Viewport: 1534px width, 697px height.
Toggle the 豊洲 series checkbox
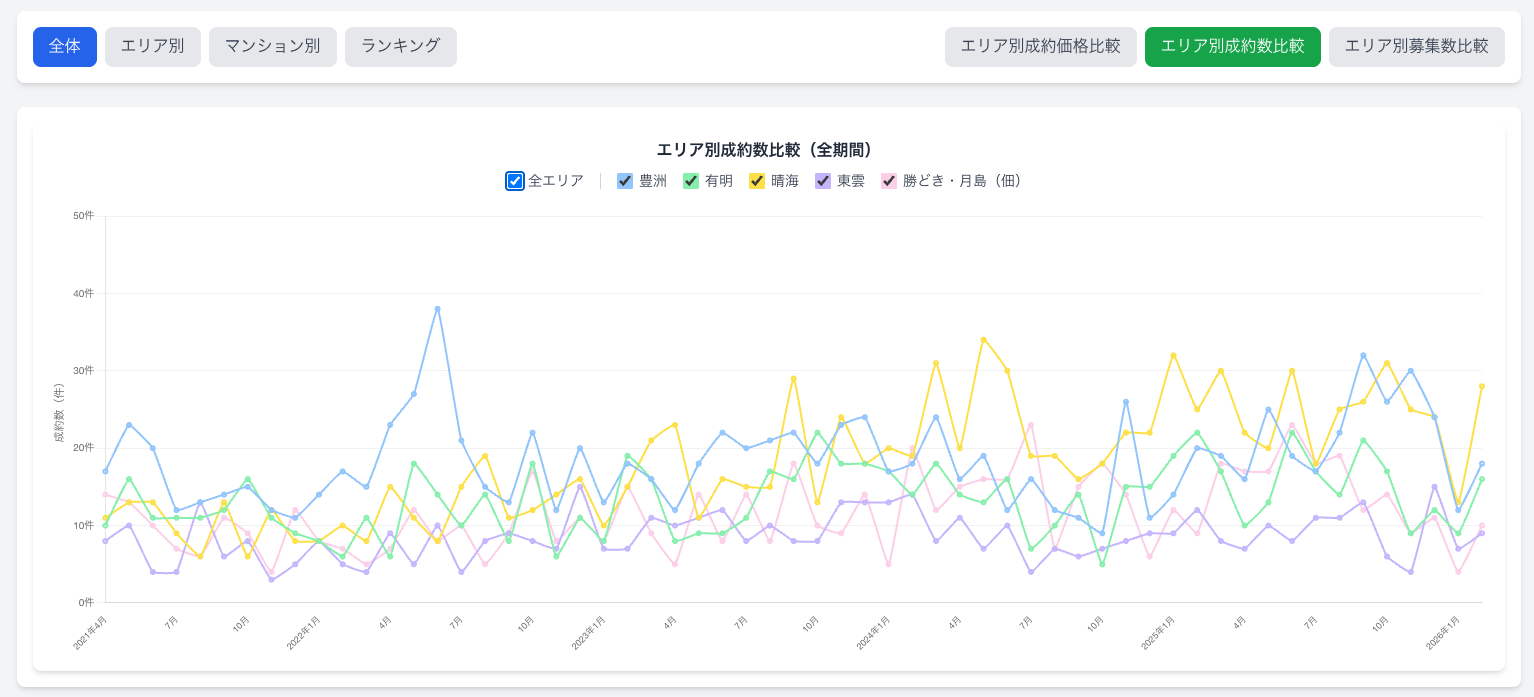click(625, 181)
